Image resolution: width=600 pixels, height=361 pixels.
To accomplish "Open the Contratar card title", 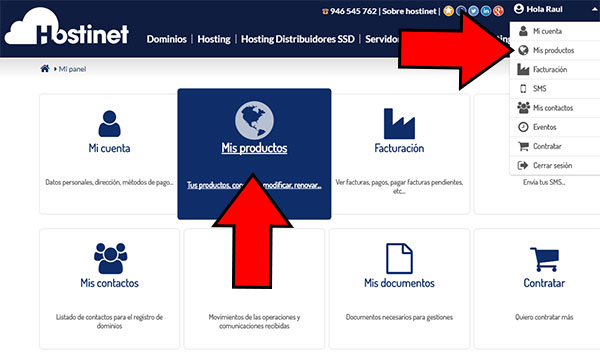I will click(x=544, y=283).
